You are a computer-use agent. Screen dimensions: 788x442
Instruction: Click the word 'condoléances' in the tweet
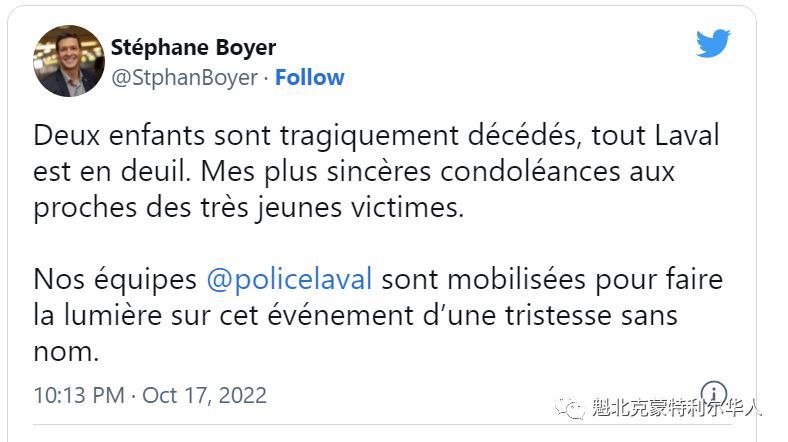pos(531,172)
